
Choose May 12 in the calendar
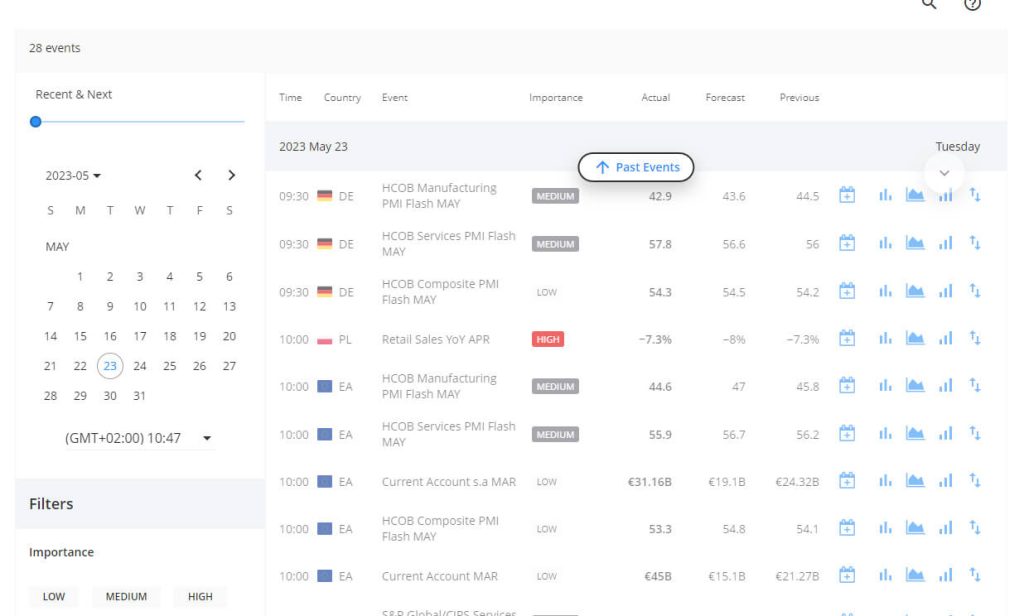(199, 306)
